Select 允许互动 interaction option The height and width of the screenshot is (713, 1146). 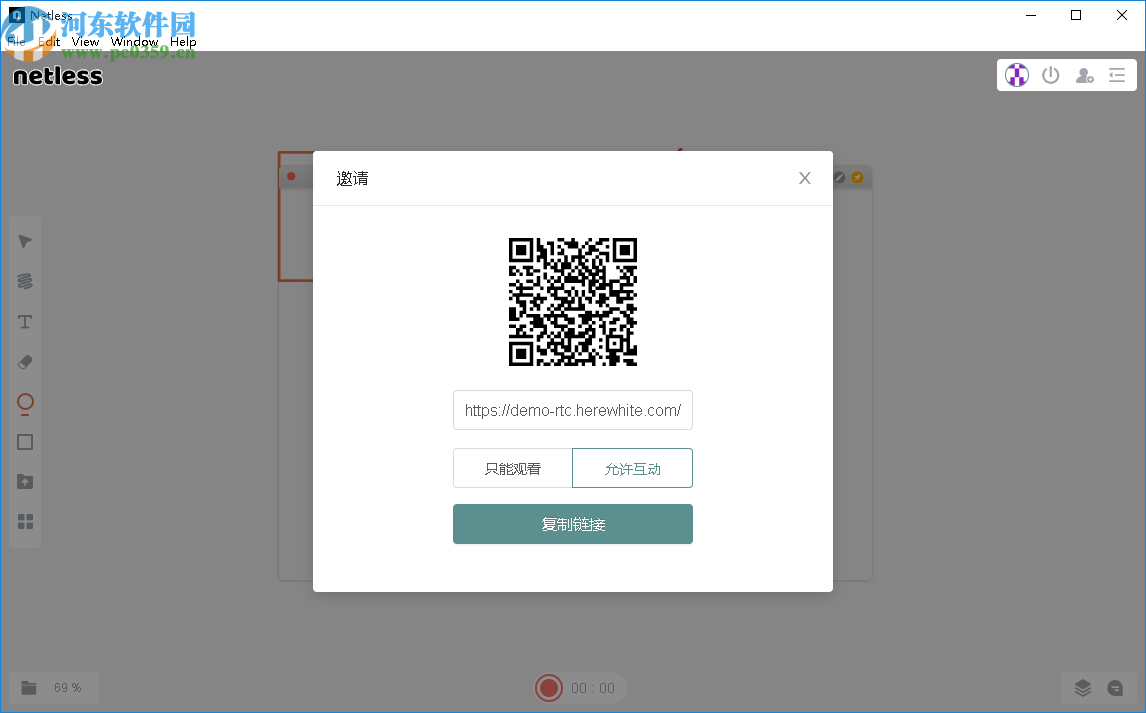[632, 468]
